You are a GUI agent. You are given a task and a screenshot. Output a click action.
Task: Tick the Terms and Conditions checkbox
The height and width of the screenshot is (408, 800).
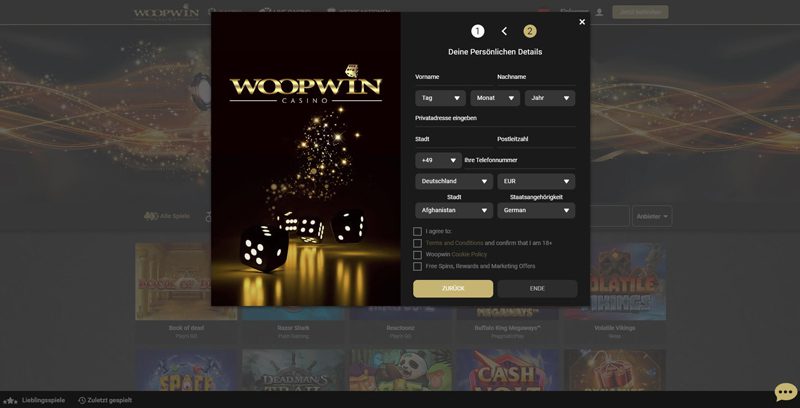tap(417, 243)
